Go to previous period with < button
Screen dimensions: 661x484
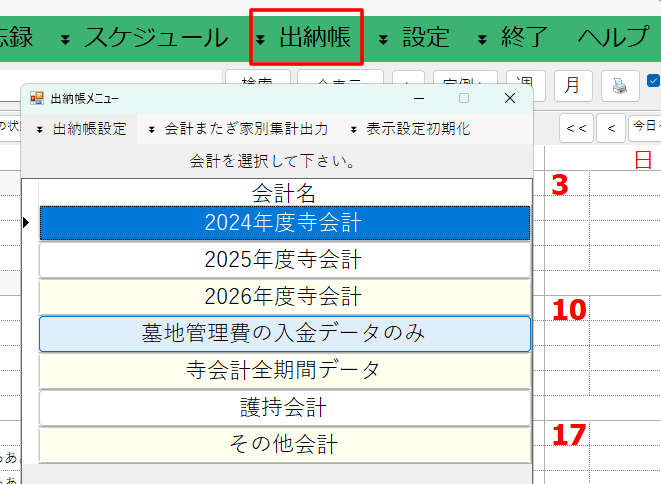[610, 128]
